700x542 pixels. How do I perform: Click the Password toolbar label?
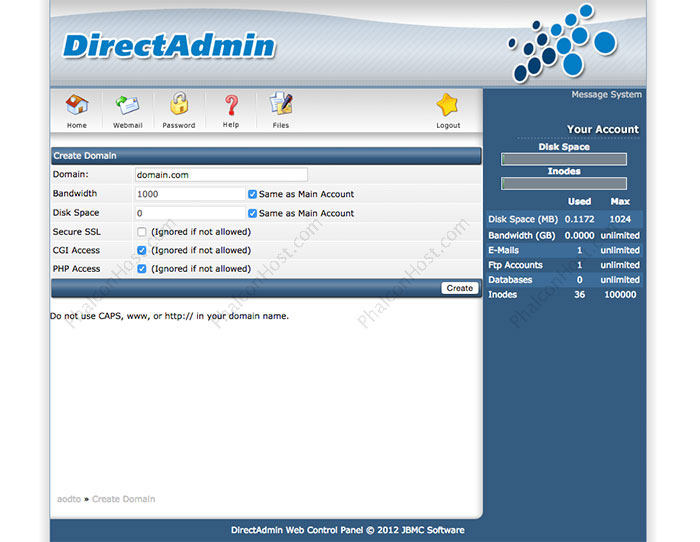(179, 125)
